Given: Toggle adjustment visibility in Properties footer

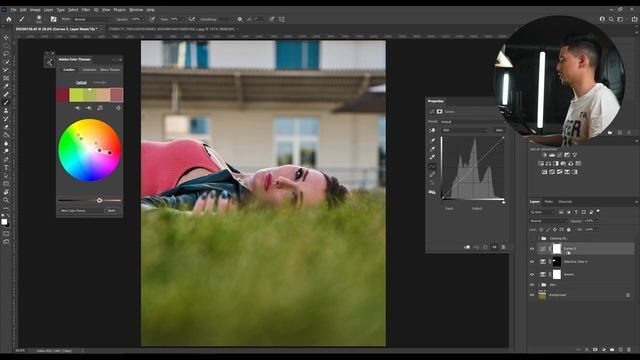Looking at the screenshot, I should (x=494, y=247).
